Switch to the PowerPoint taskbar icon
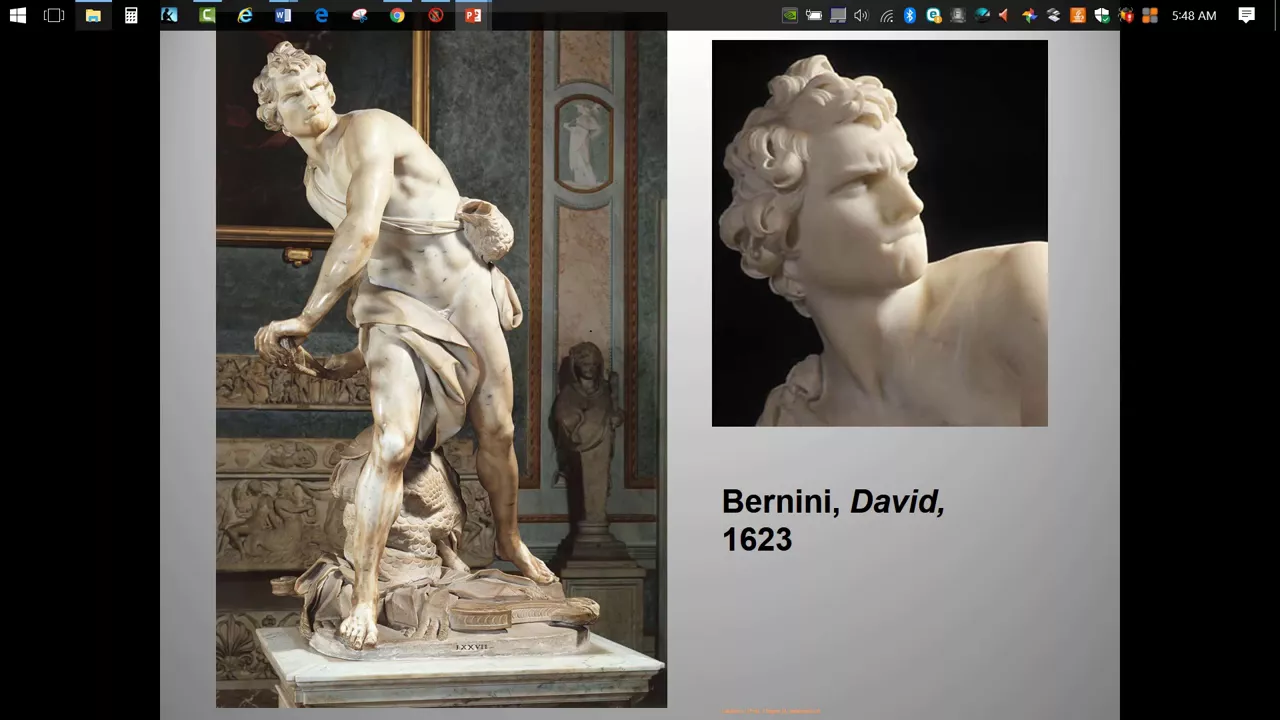This screenshot has height=720, width=1280. [x=473, y=15]
